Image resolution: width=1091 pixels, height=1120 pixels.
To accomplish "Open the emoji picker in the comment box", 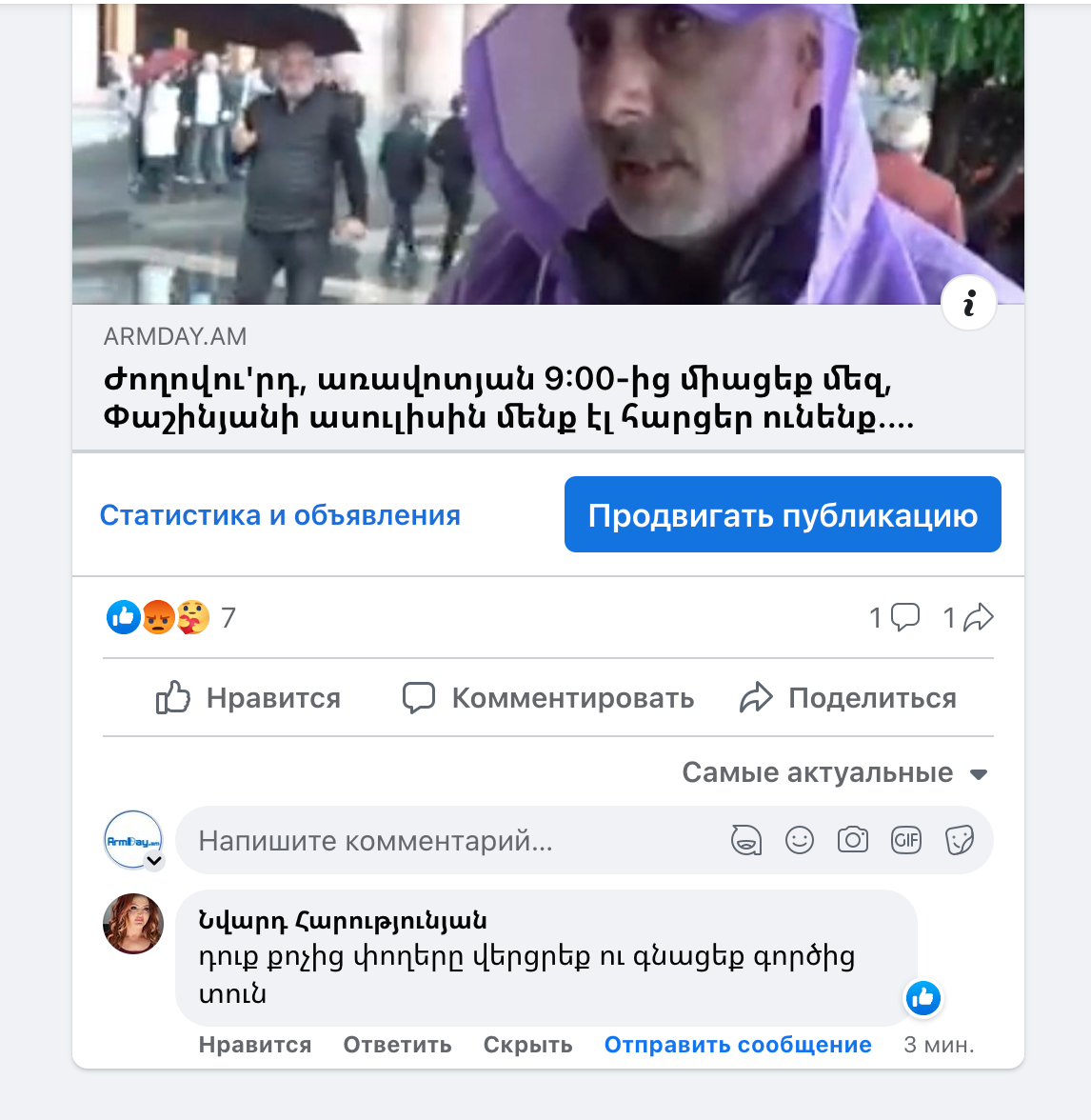I will click(x=799, y=840).
